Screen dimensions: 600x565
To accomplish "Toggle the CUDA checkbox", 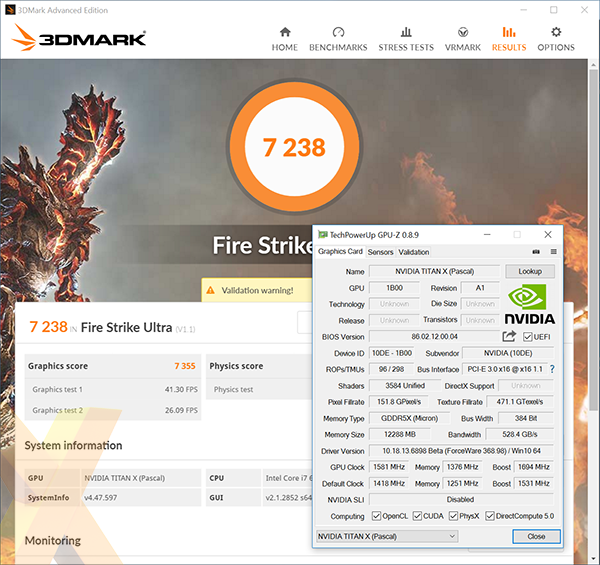I will click(417, 516).
